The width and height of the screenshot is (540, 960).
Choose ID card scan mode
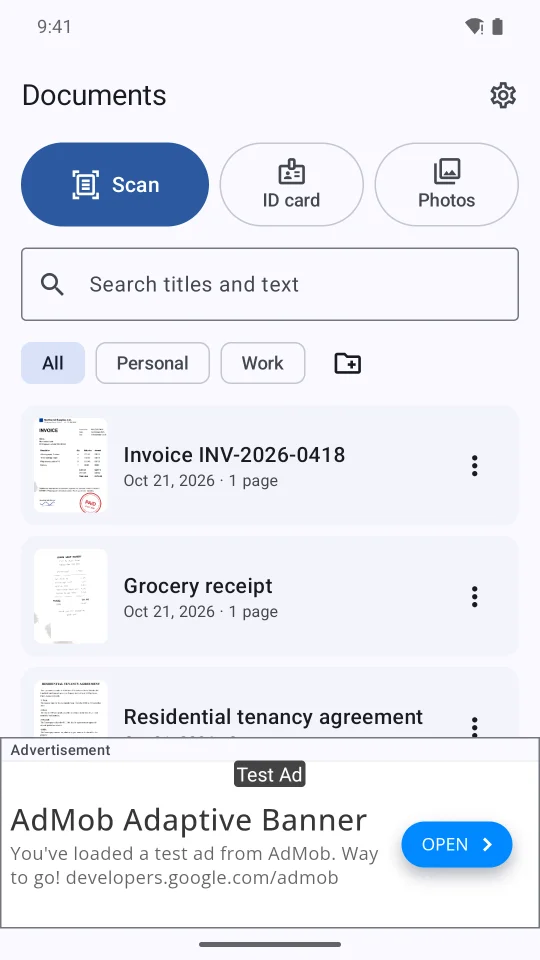click(291, 184)
